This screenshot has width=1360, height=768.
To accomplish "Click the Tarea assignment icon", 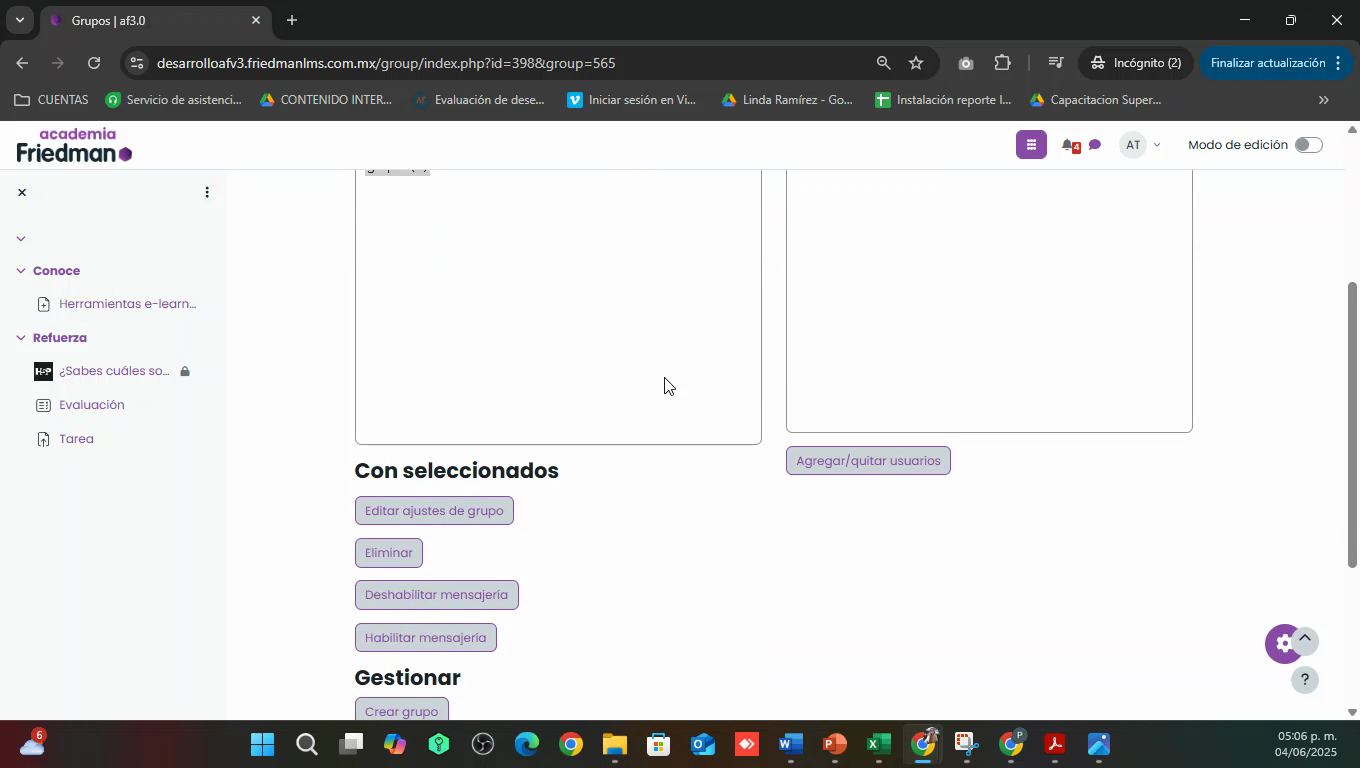I will (x=43, y=439).
